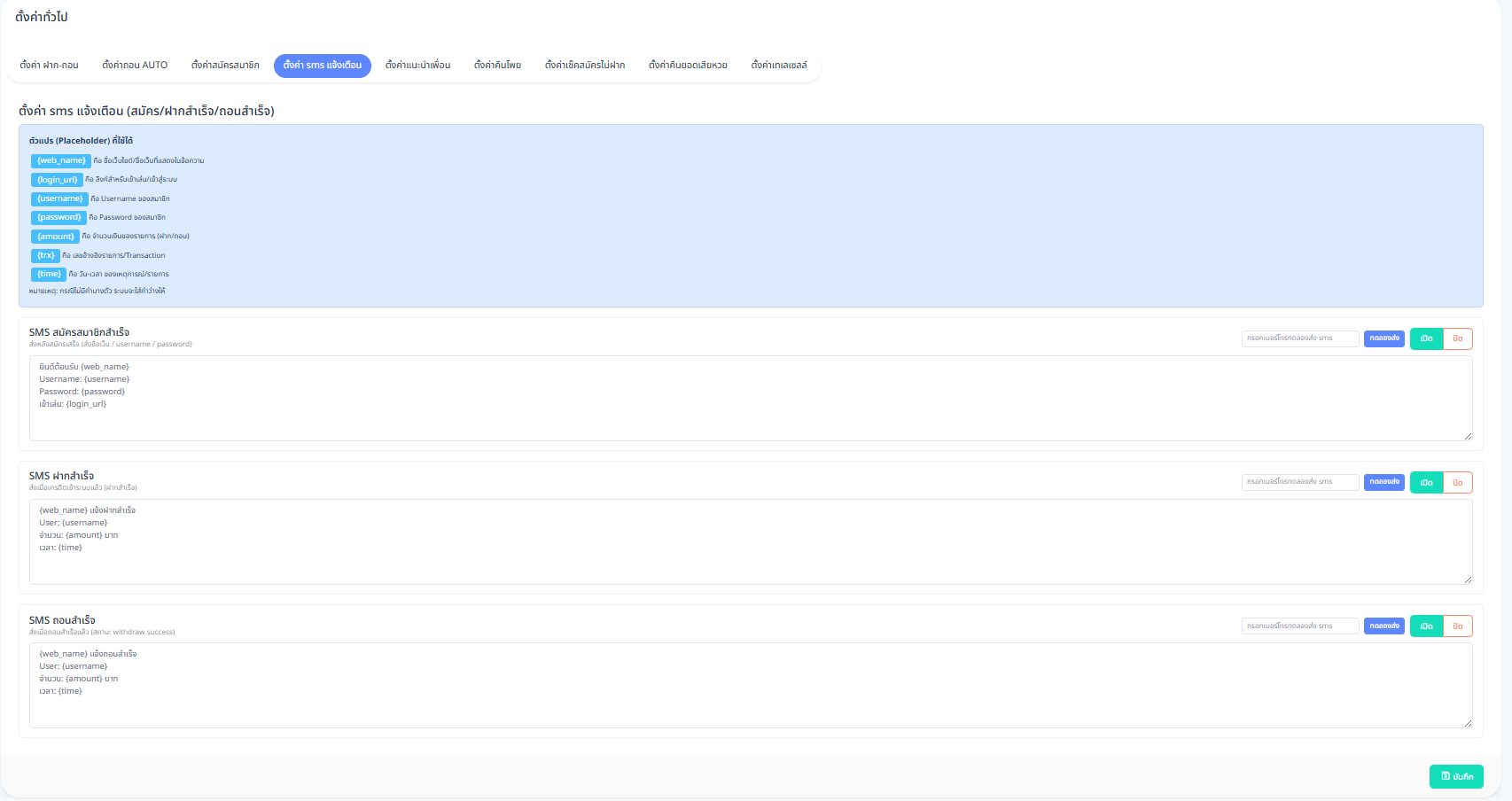
Task: Click the {login_url} placeholder badge
Action: coord(57,180)
